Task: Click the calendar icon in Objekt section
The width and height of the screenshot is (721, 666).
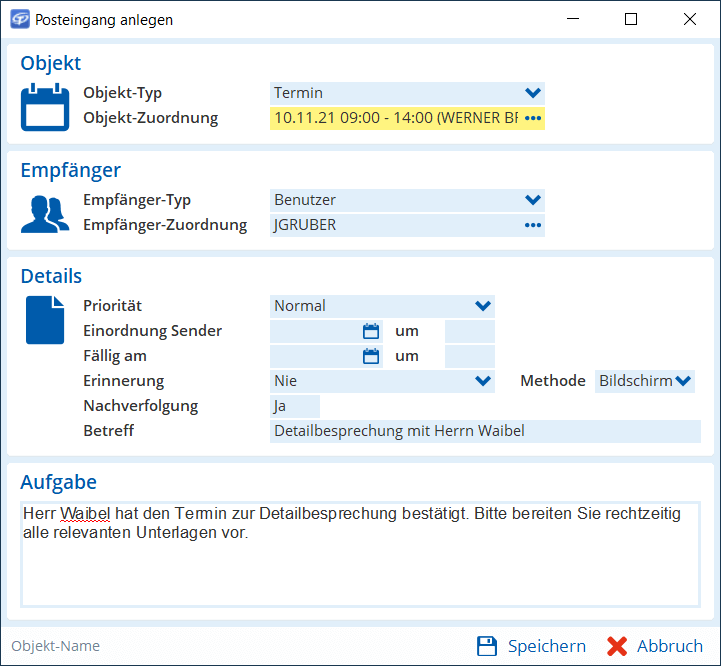Action: (45, 107)
